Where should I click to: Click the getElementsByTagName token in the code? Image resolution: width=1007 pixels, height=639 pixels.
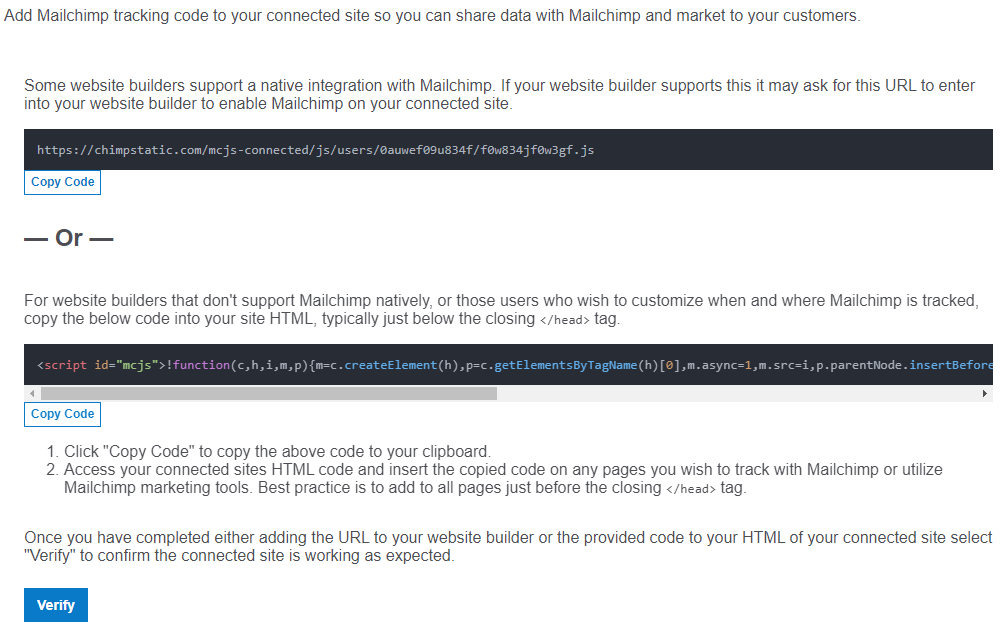565,365
